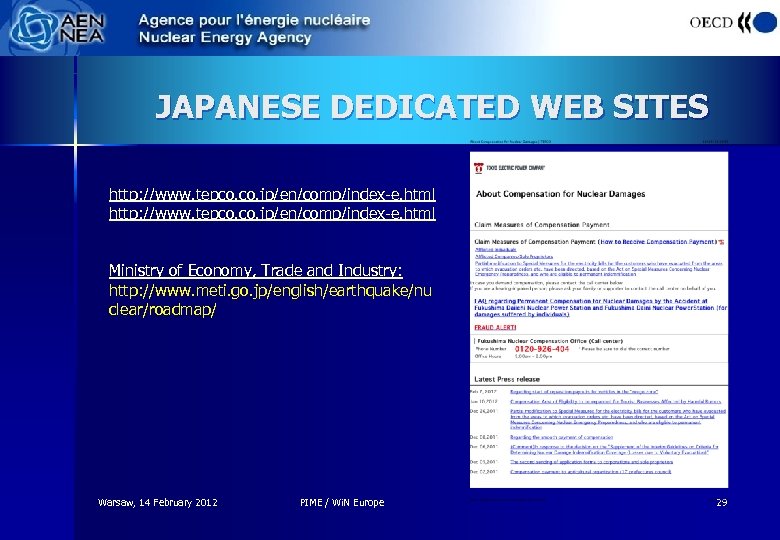Click the Tokyo Electric Power Company logo
Image resolution: width=780 pixels, height=540 pixels.
[x=509, y=168]
